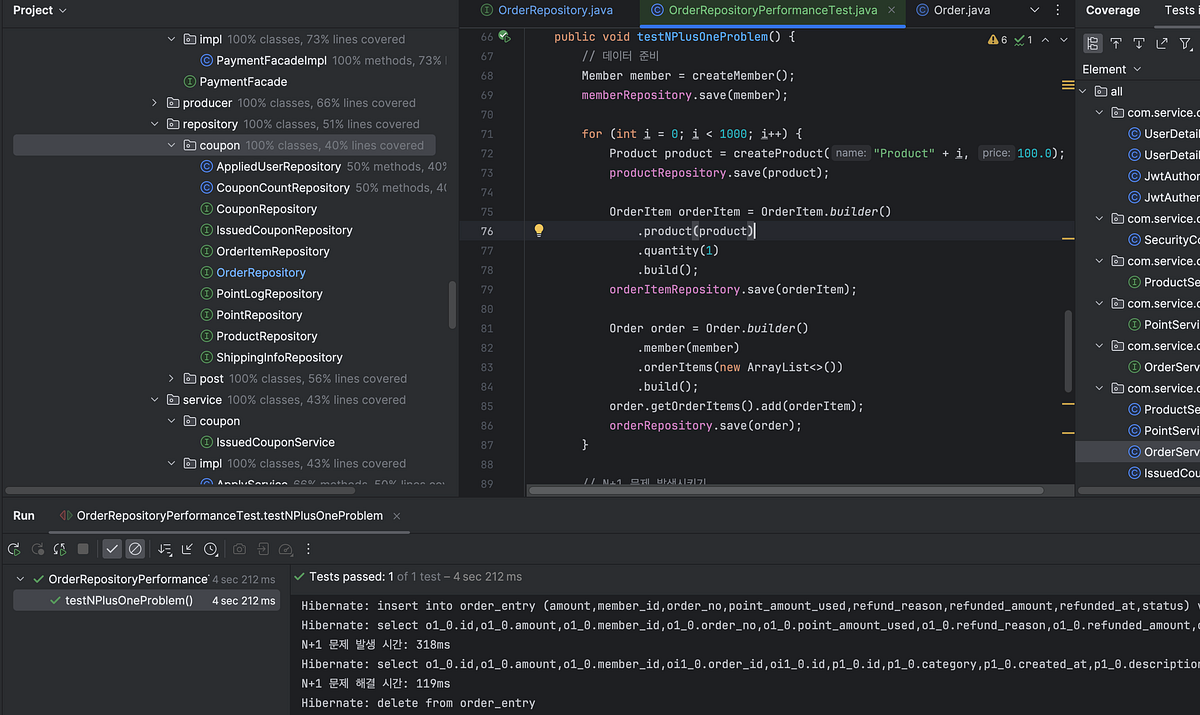Collapse the repository package in Project tree
Viewport: 1200px width, 715px height.
(x=153, y=123)
